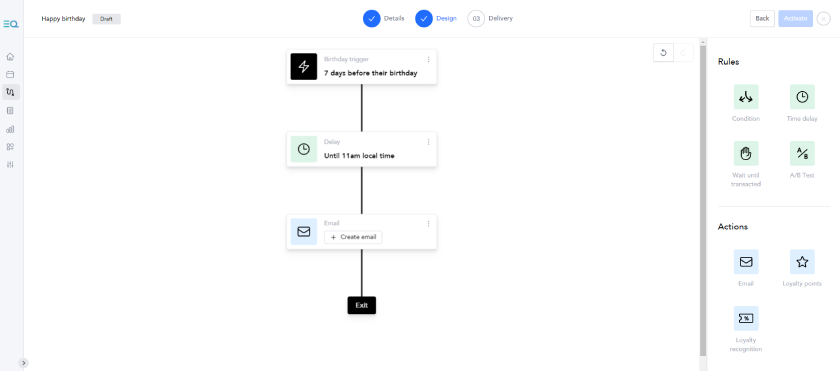This screenshot has width=840, height=371.
Task: Open the document list icon in sidebar
Action: pos(10,111)
